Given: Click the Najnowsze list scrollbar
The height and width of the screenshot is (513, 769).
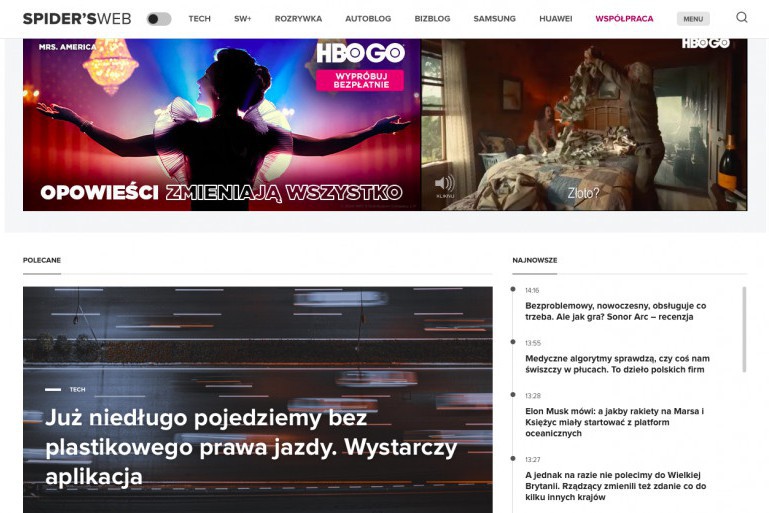Looking at the screenshot, I should tap(743, 329).
